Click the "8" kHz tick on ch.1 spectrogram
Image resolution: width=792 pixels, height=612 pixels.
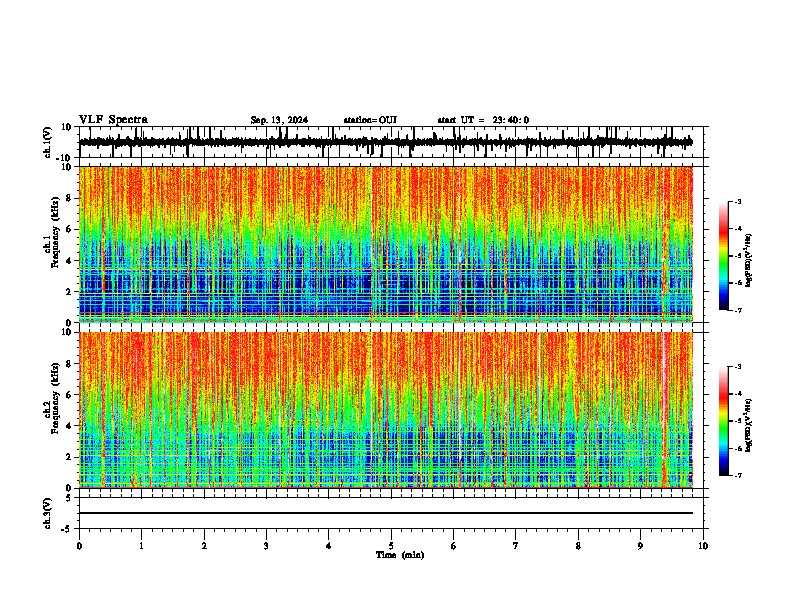(x=70, y=198)
